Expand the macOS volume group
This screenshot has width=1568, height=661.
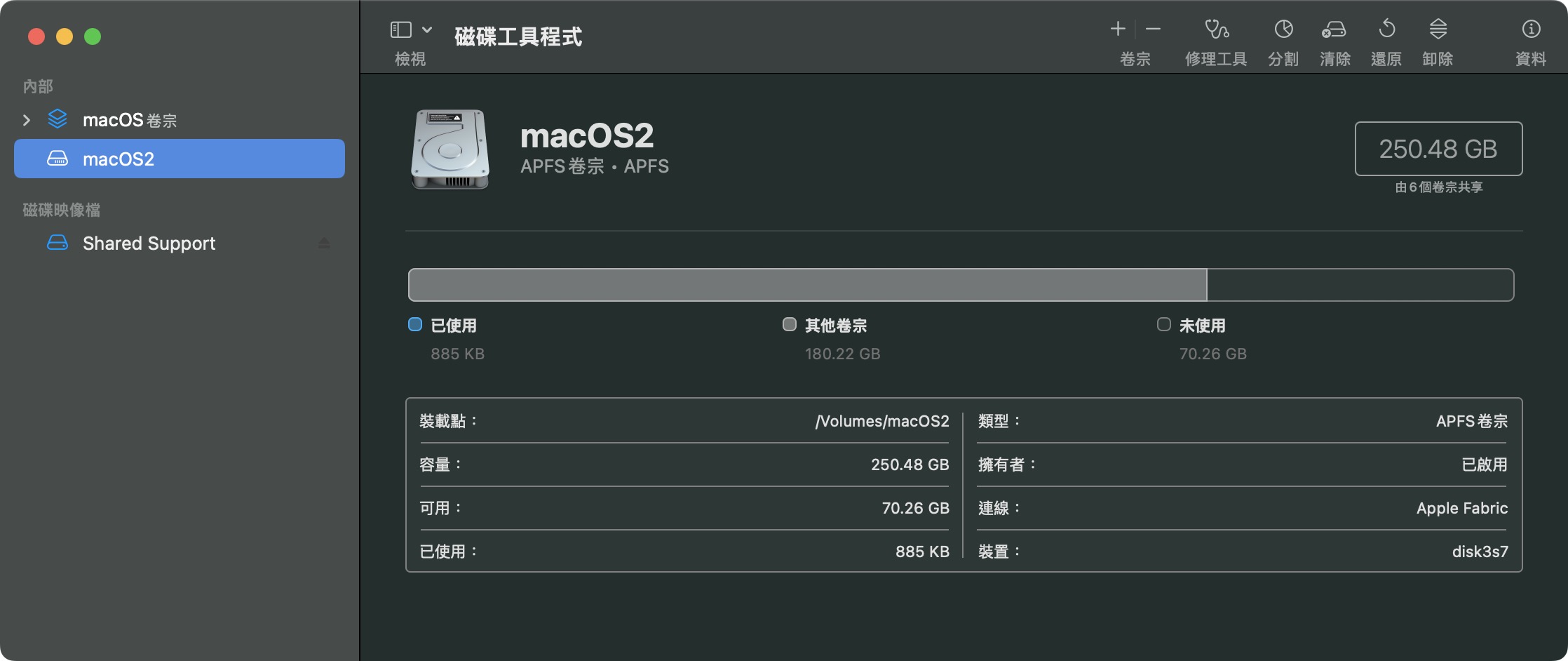[27, 120]
